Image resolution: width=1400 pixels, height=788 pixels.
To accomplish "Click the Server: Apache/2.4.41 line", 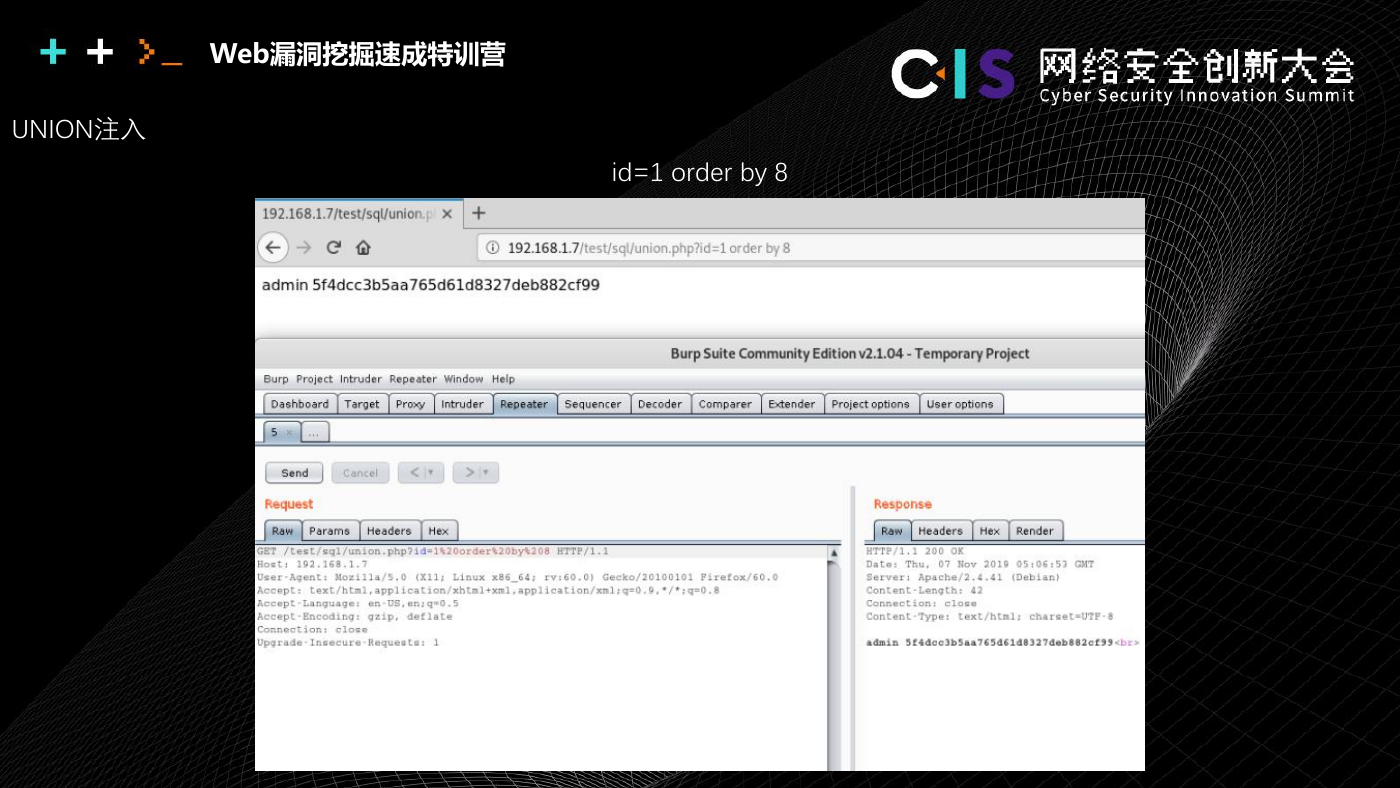I will pos(963,578).
